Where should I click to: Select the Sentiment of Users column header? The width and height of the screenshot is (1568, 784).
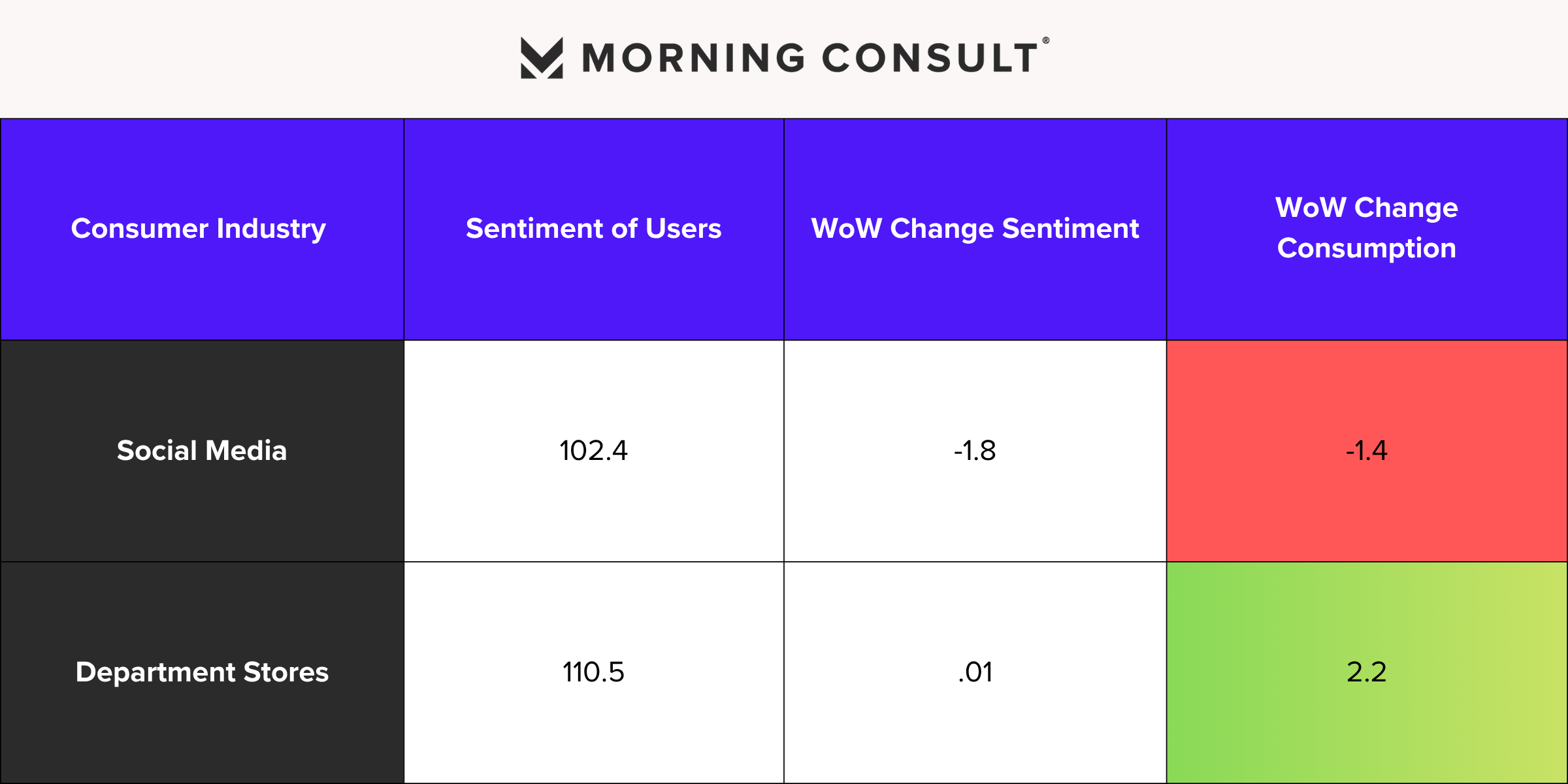[593, 229]
